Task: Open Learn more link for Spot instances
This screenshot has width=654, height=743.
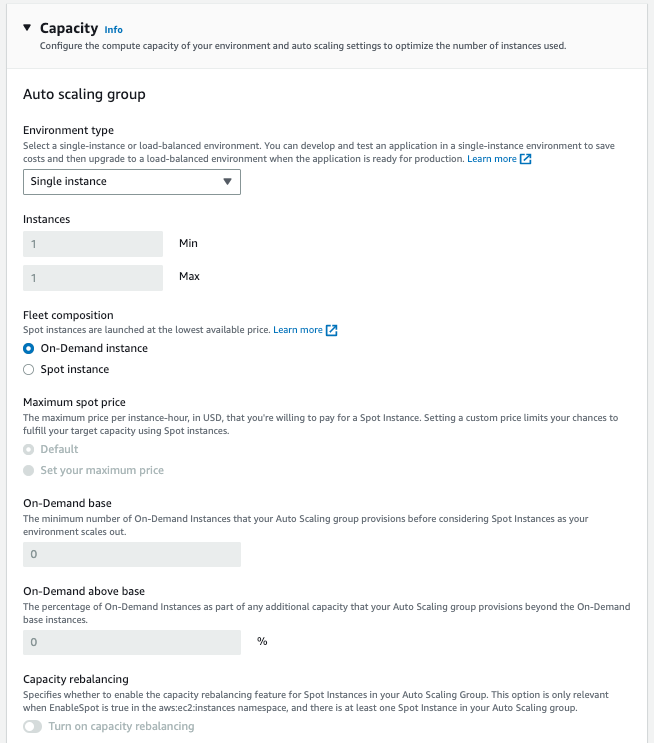Action: tap(298, 330)
